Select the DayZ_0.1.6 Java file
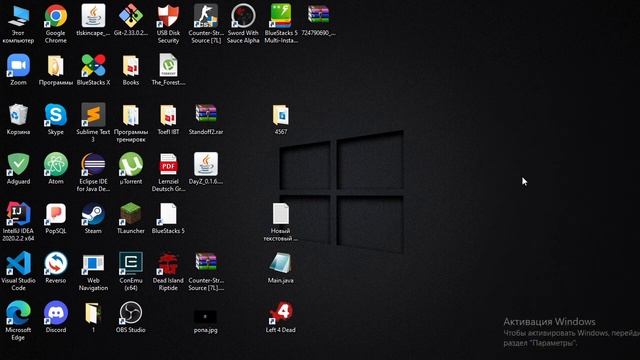Screen dimensions: 640x360 pyautogui.click(x=206, y=164)
